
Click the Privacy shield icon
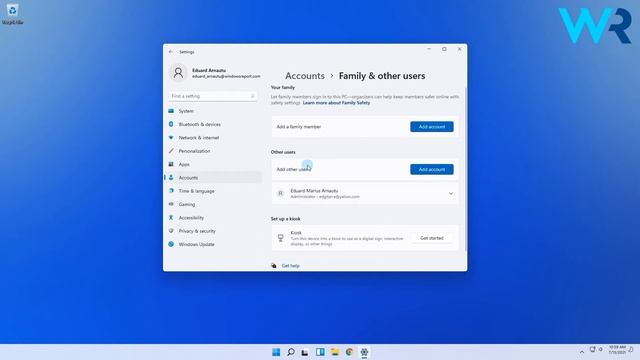click(171, 231)
